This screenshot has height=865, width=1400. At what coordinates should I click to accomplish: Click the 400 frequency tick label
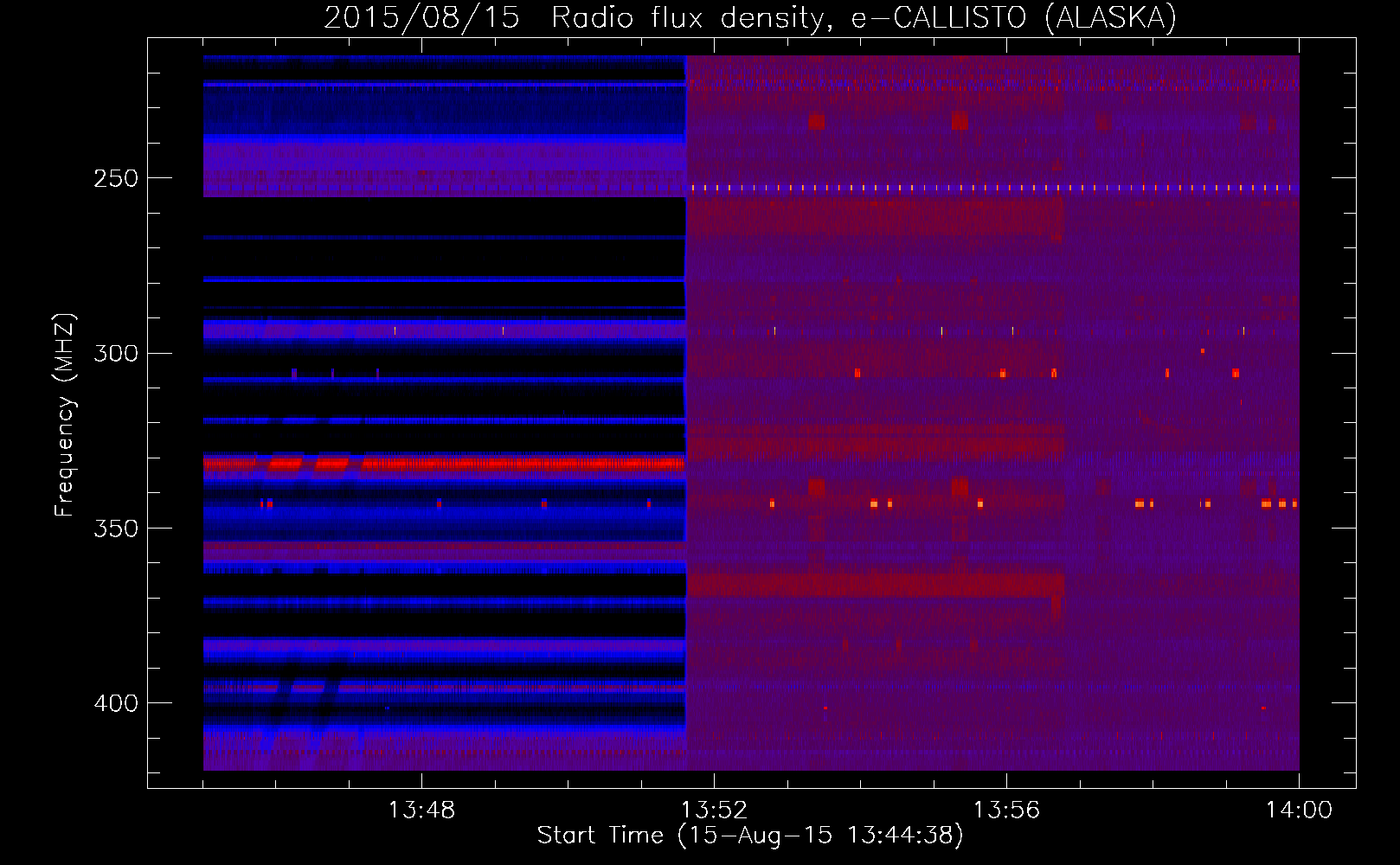[116, 702]
